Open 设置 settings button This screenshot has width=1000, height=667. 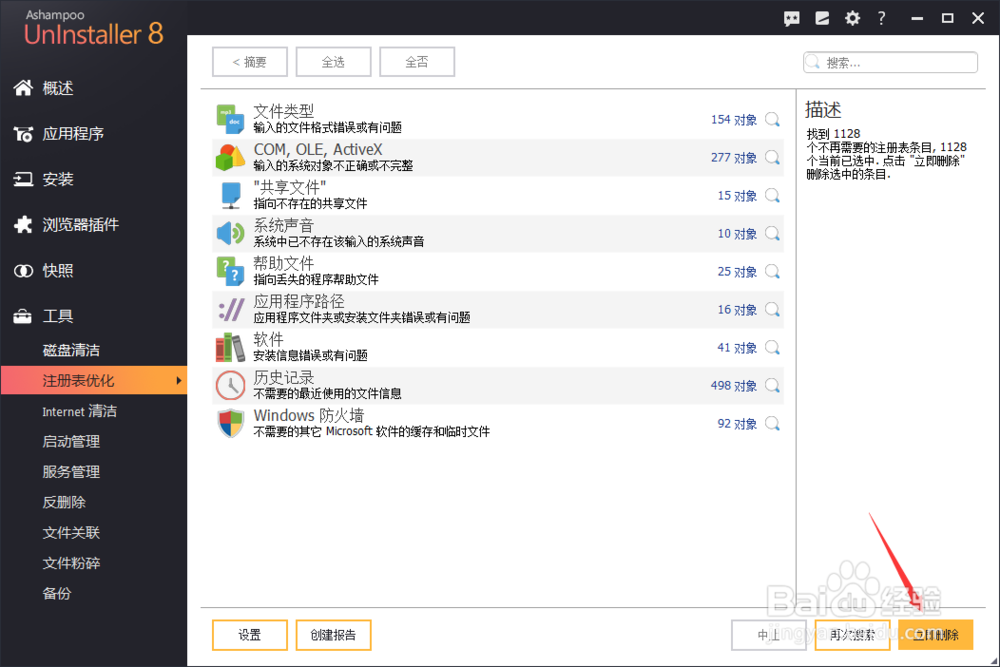(x=250, y=635)
